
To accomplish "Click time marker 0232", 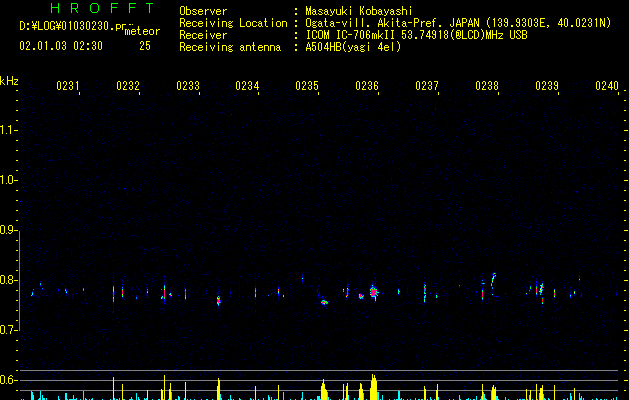I will pyautogui.click(x=128, y=86).
